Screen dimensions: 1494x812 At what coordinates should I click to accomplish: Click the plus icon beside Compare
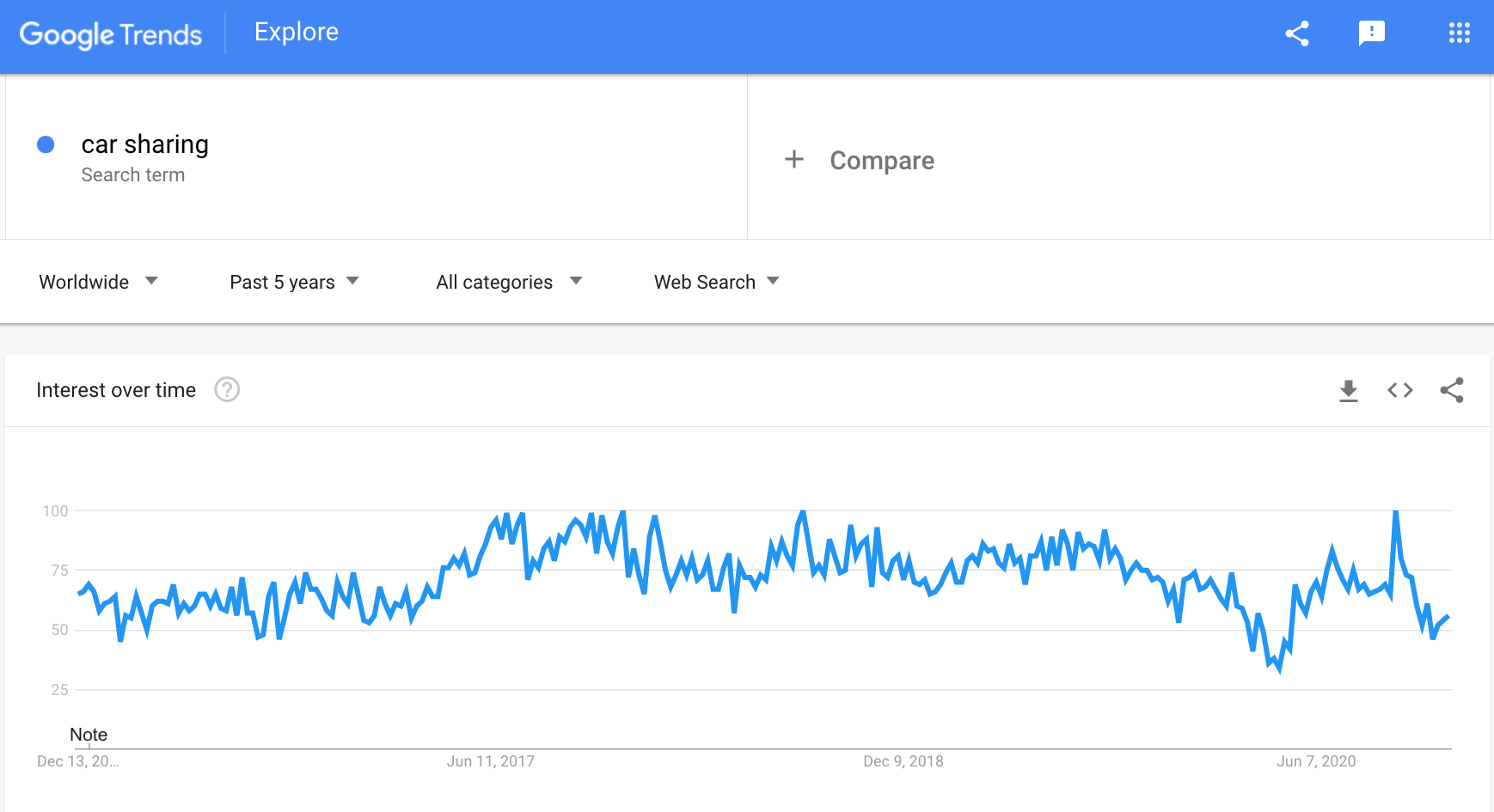pos(794,160)
